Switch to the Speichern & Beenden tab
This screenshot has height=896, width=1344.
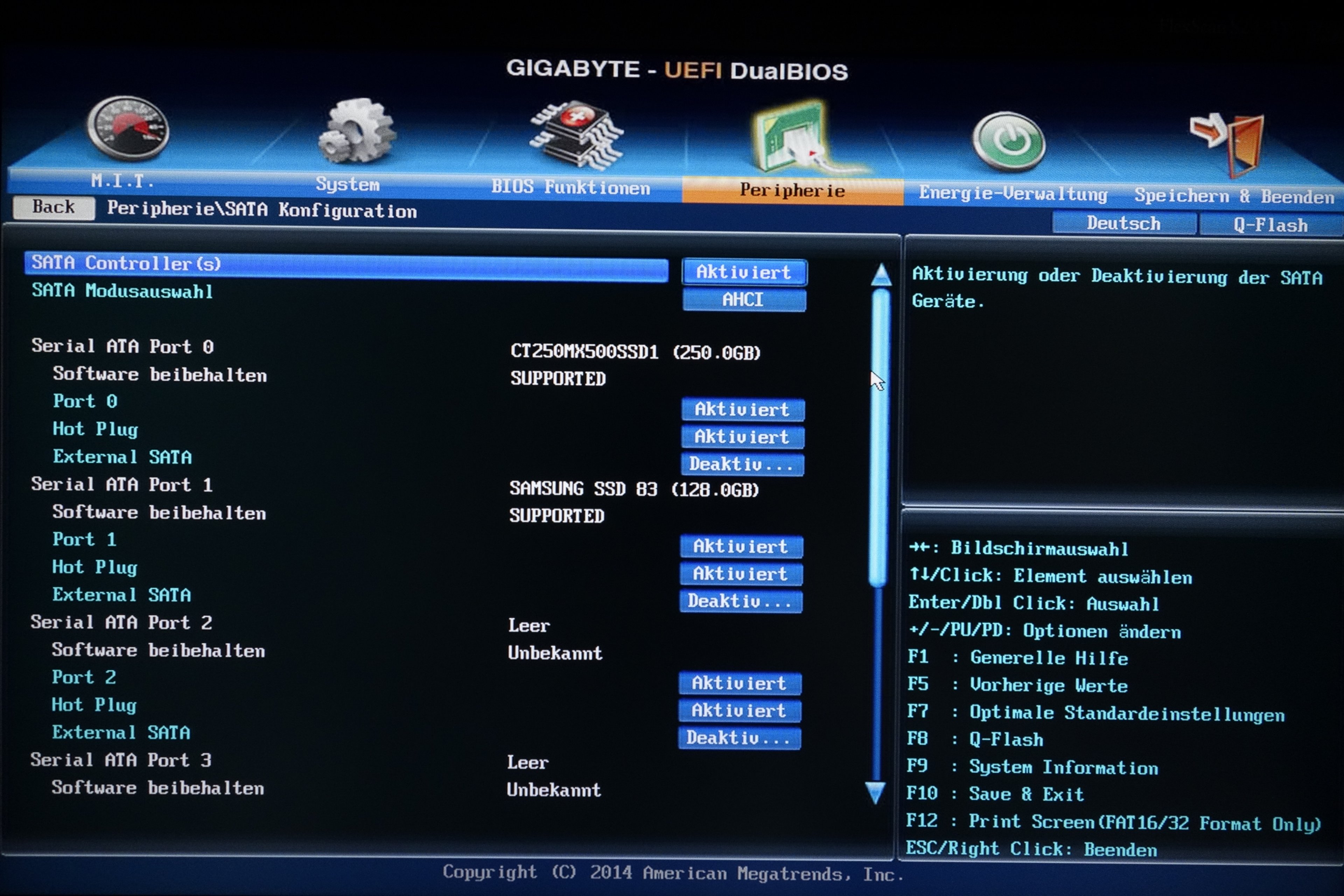tap(1234, 196)
